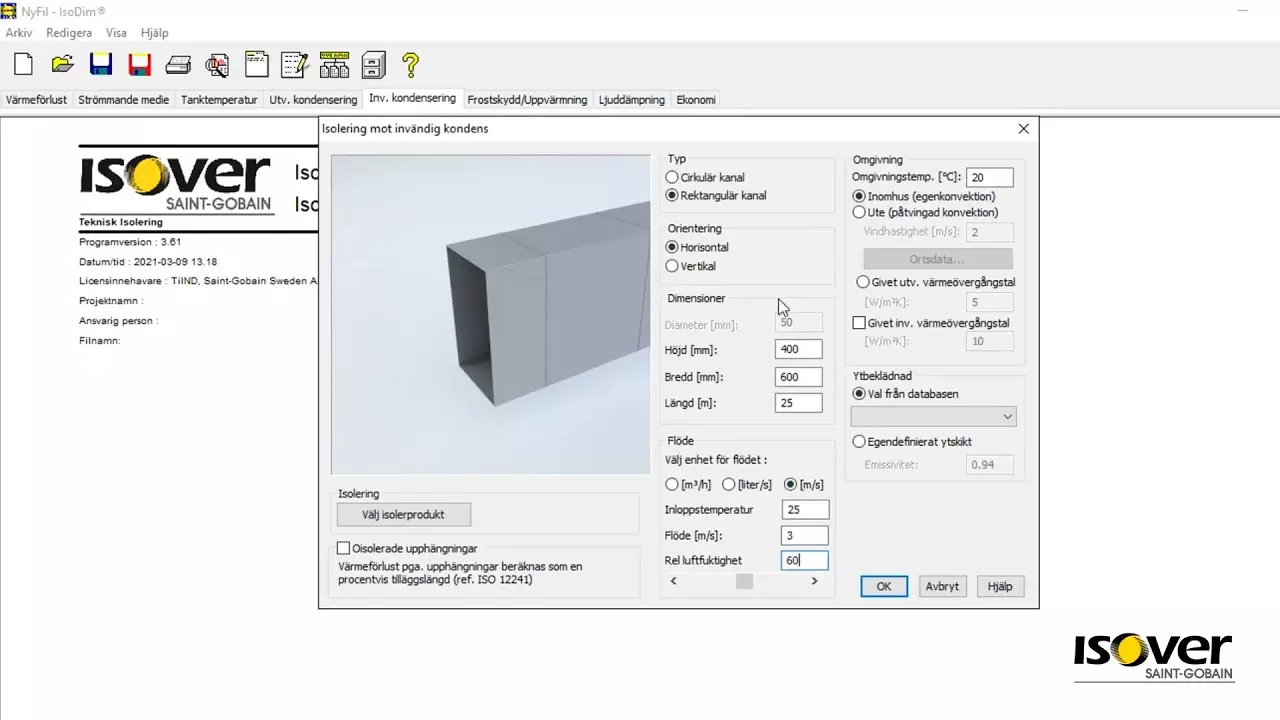Click the document page toolbar icon

[256, 65]
